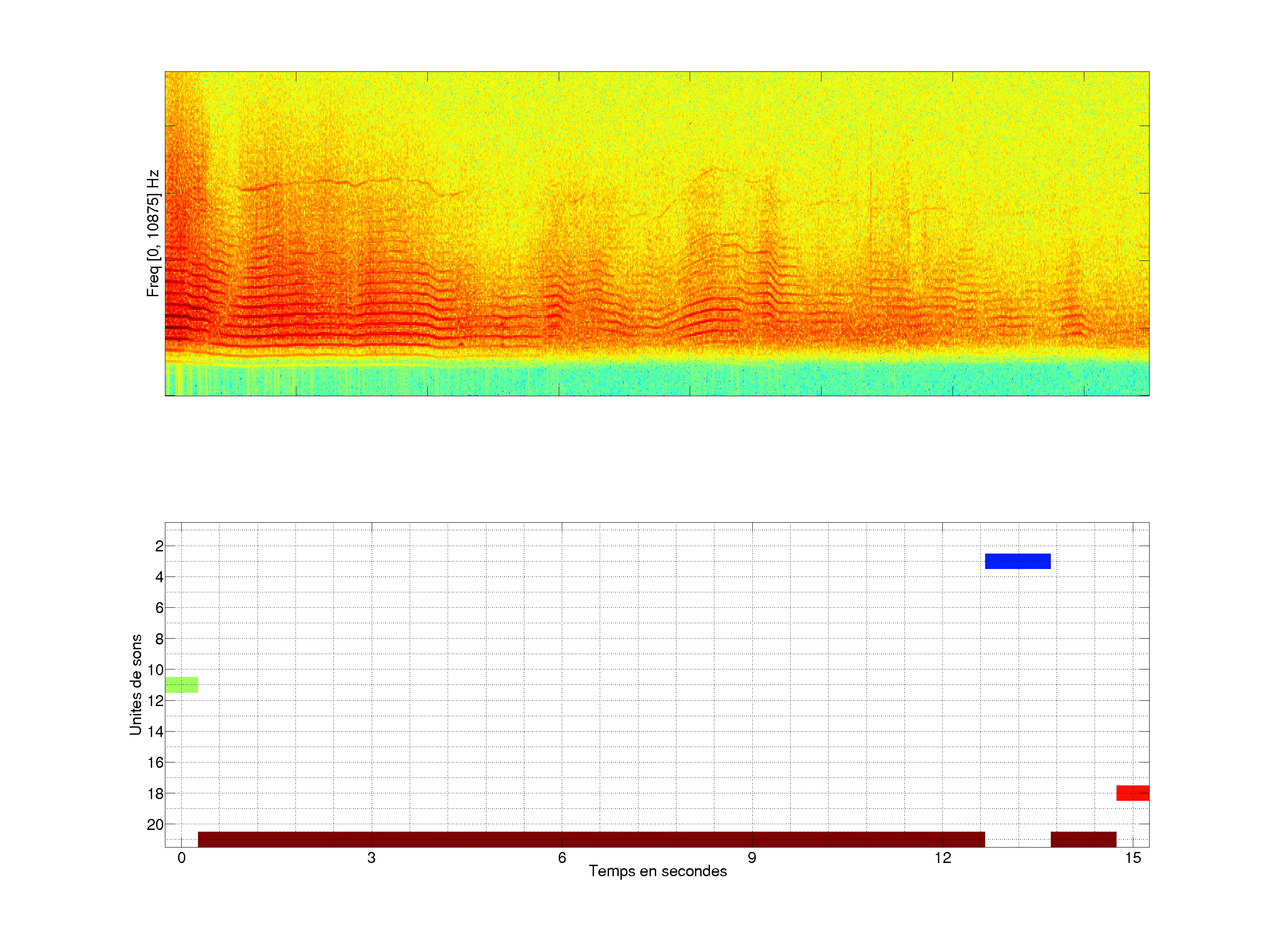Click the long dark red segment bar
Screen dimensions: 1270x952
click(591, 839)
